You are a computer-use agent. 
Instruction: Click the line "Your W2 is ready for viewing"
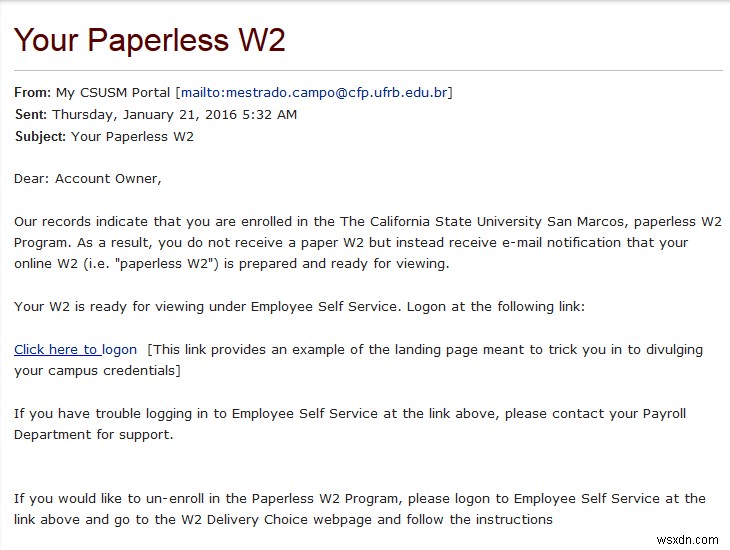(x=299, y=307)
